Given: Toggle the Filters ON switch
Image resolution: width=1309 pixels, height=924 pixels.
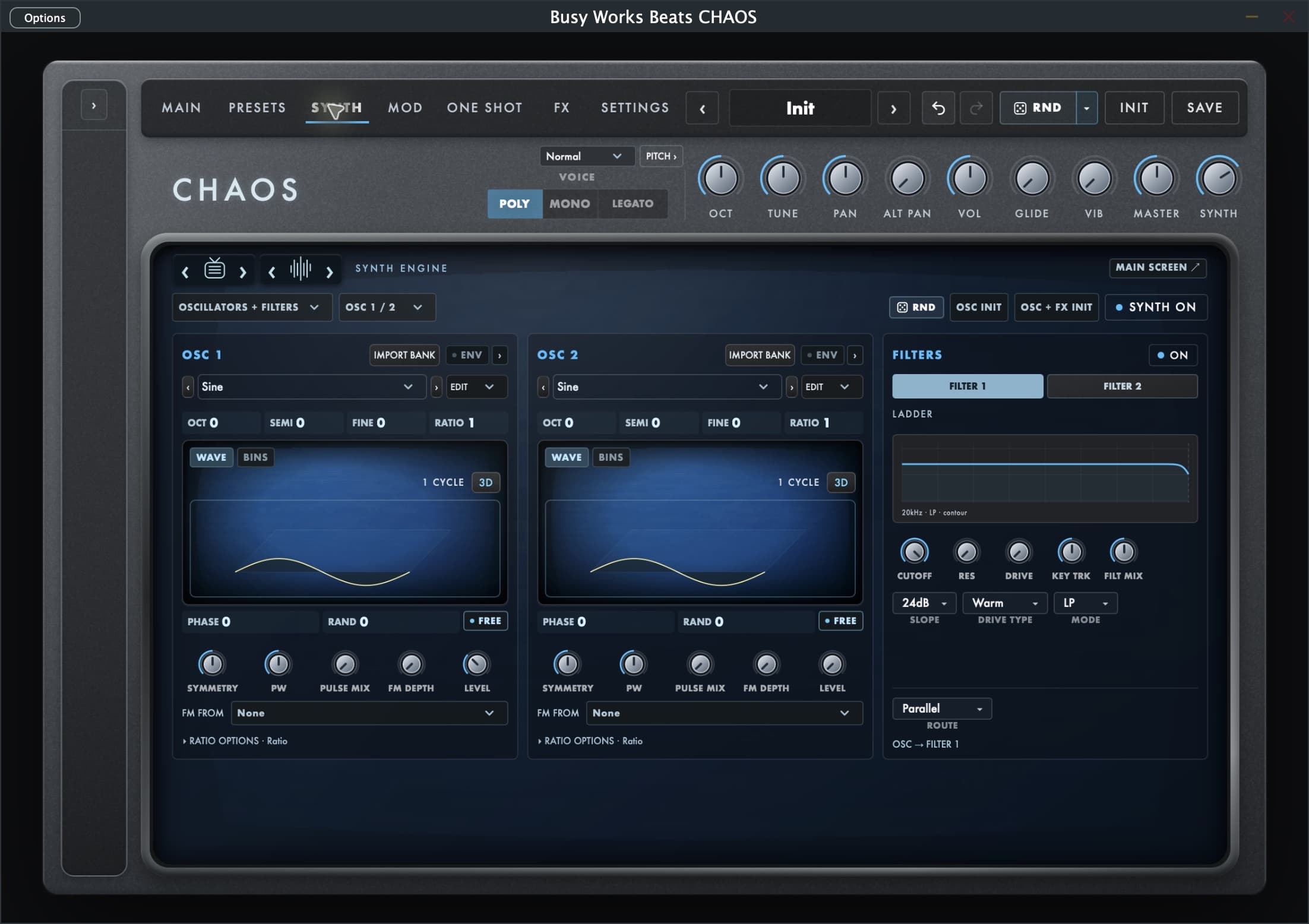Looking at the screenshot, I should point(1173,355).
